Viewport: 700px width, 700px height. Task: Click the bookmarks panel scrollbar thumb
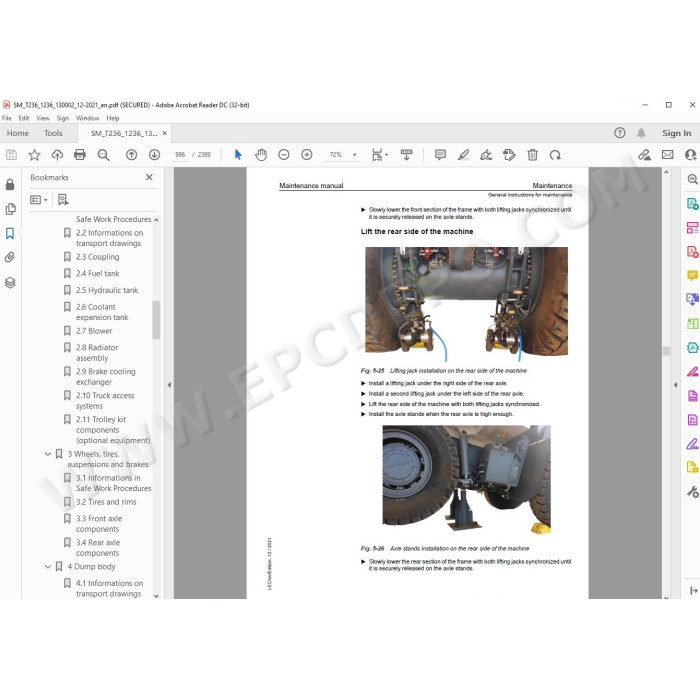[x=156, y=320]
